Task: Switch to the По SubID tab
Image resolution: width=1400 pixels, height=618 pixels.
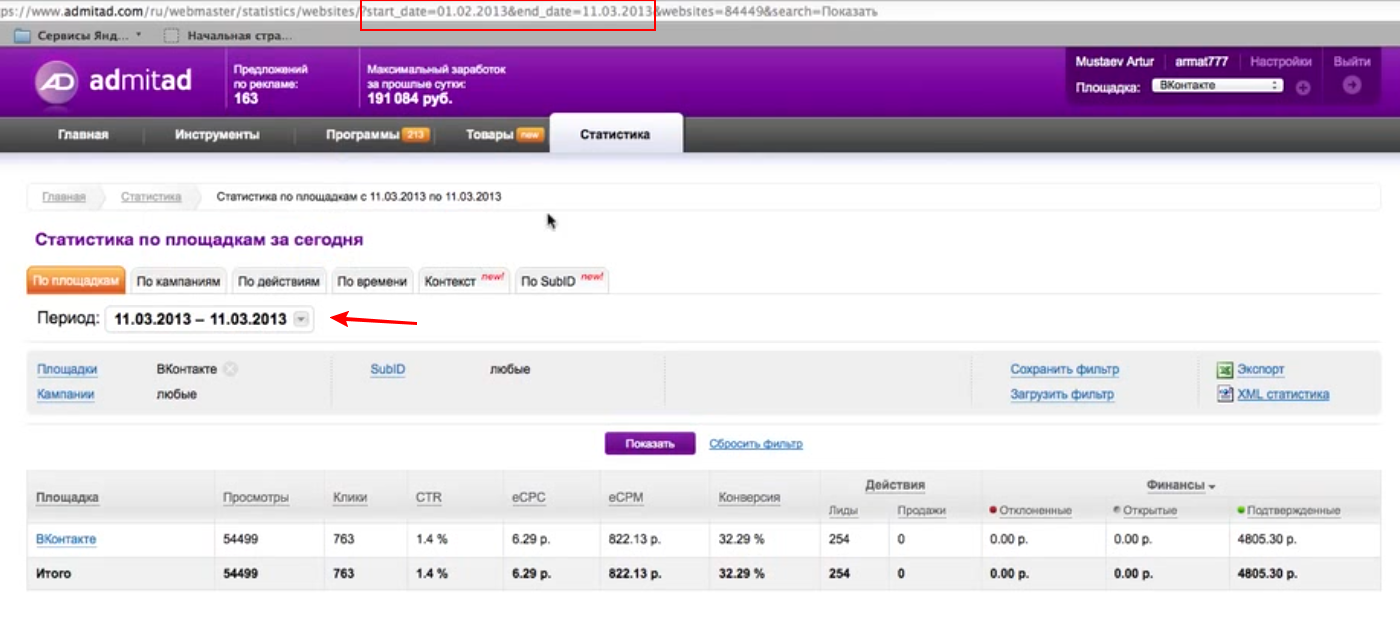Action: (562, 282)
